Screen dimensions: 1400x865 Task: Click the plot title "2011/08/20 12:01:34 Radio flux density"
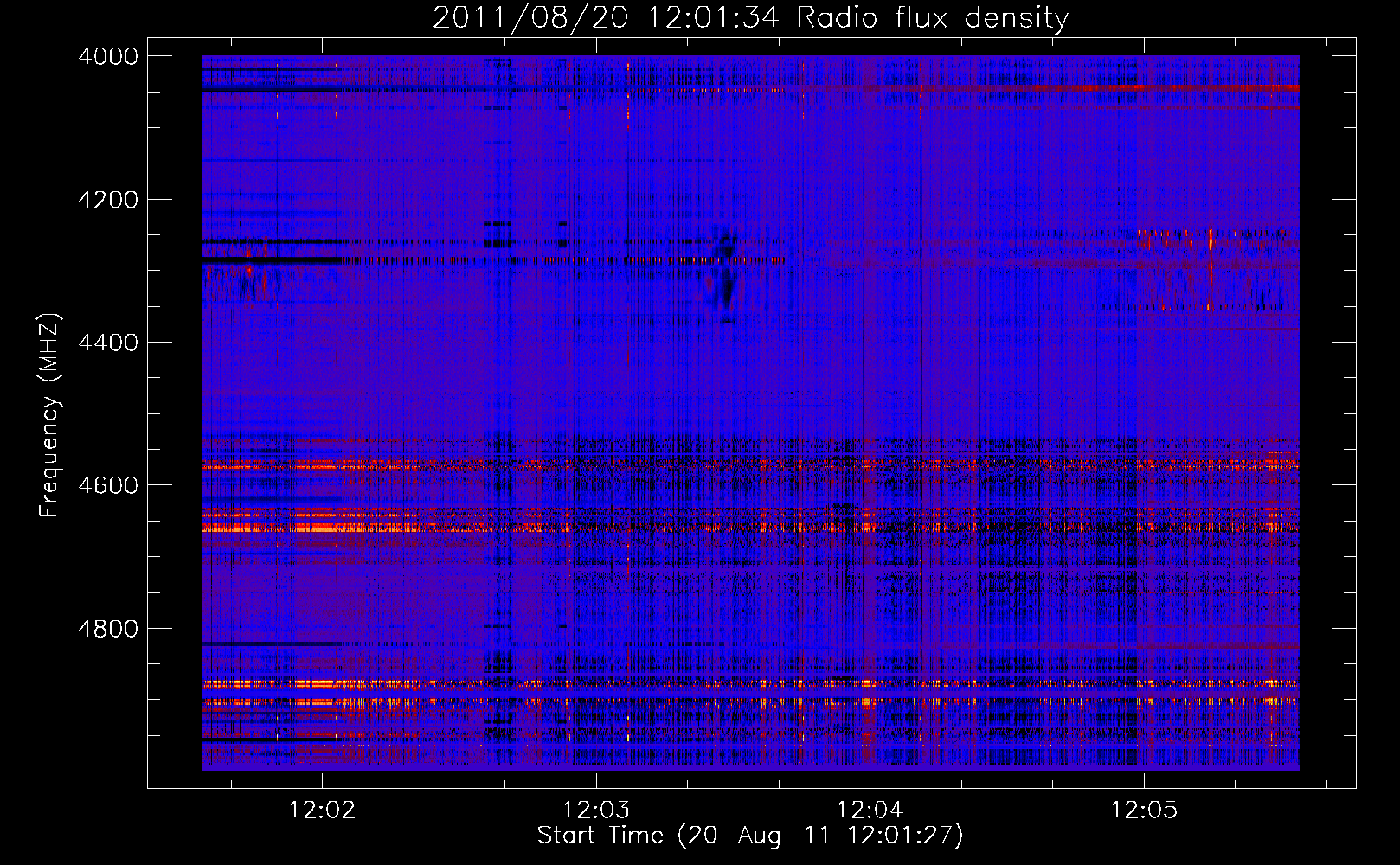[750, 17]
